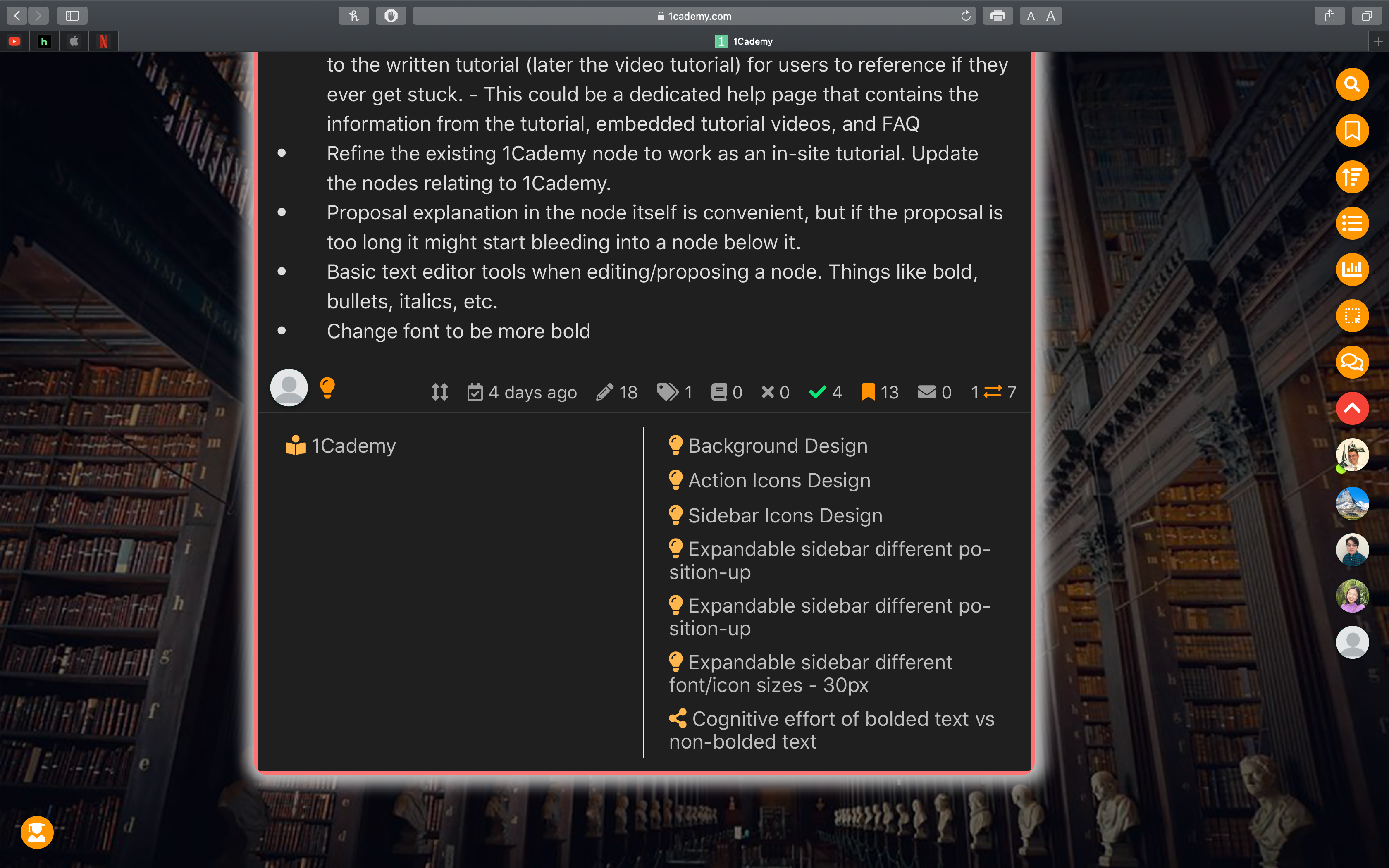The image size is (1389, 868).
Task: Open the YouTube pinned tab
Action: point(14,41)
